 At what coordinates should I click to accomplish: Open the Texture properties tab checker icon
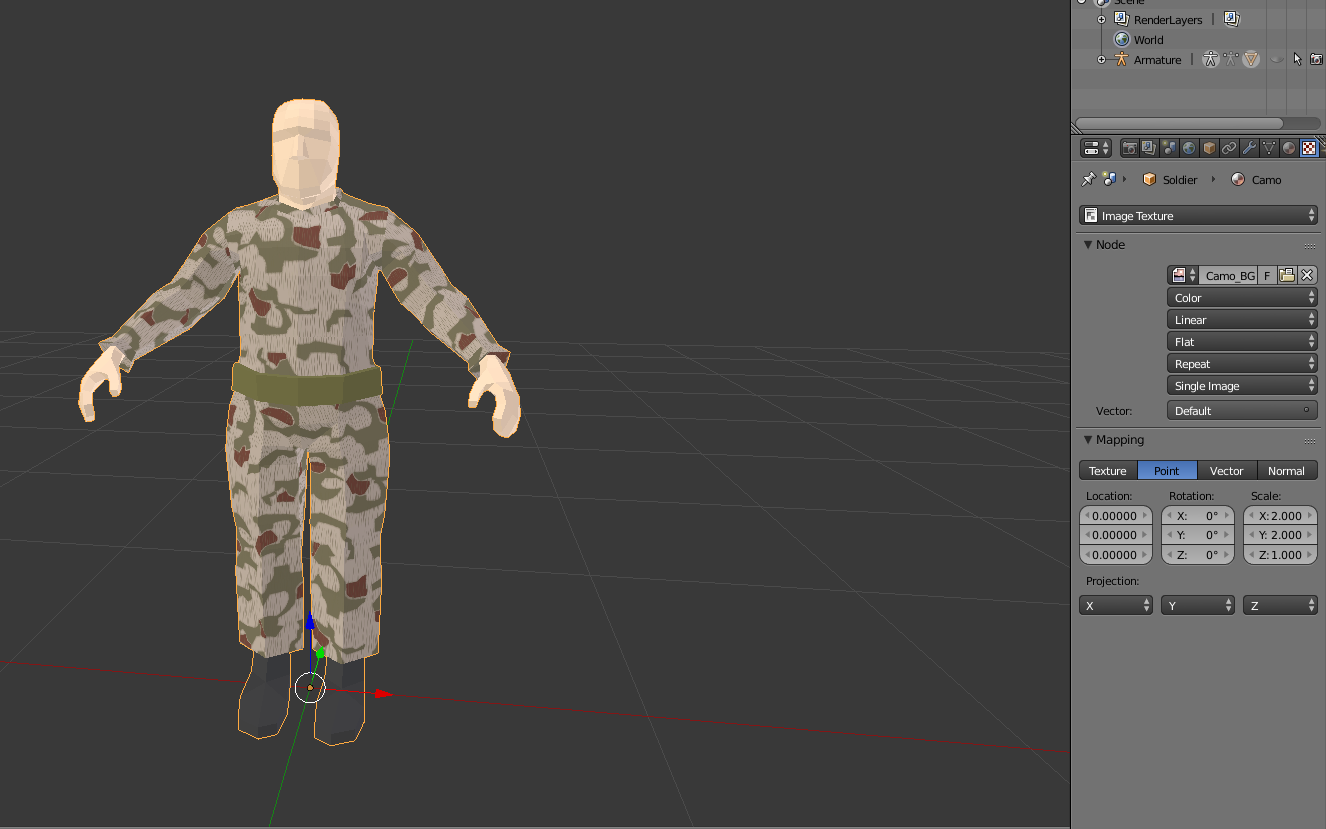click(1309, 148)
